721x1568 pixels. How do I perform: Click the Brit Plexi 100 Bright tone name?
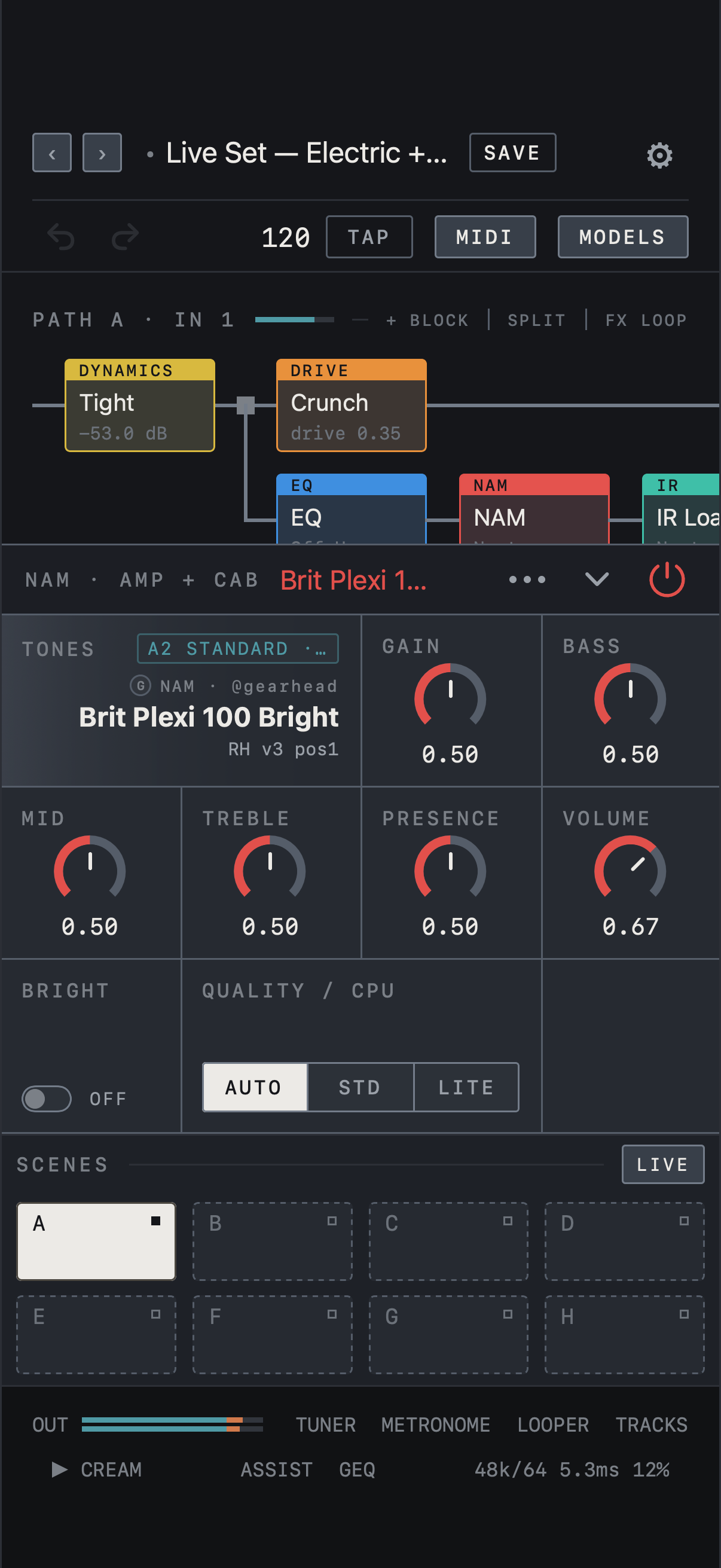(209, 718)
